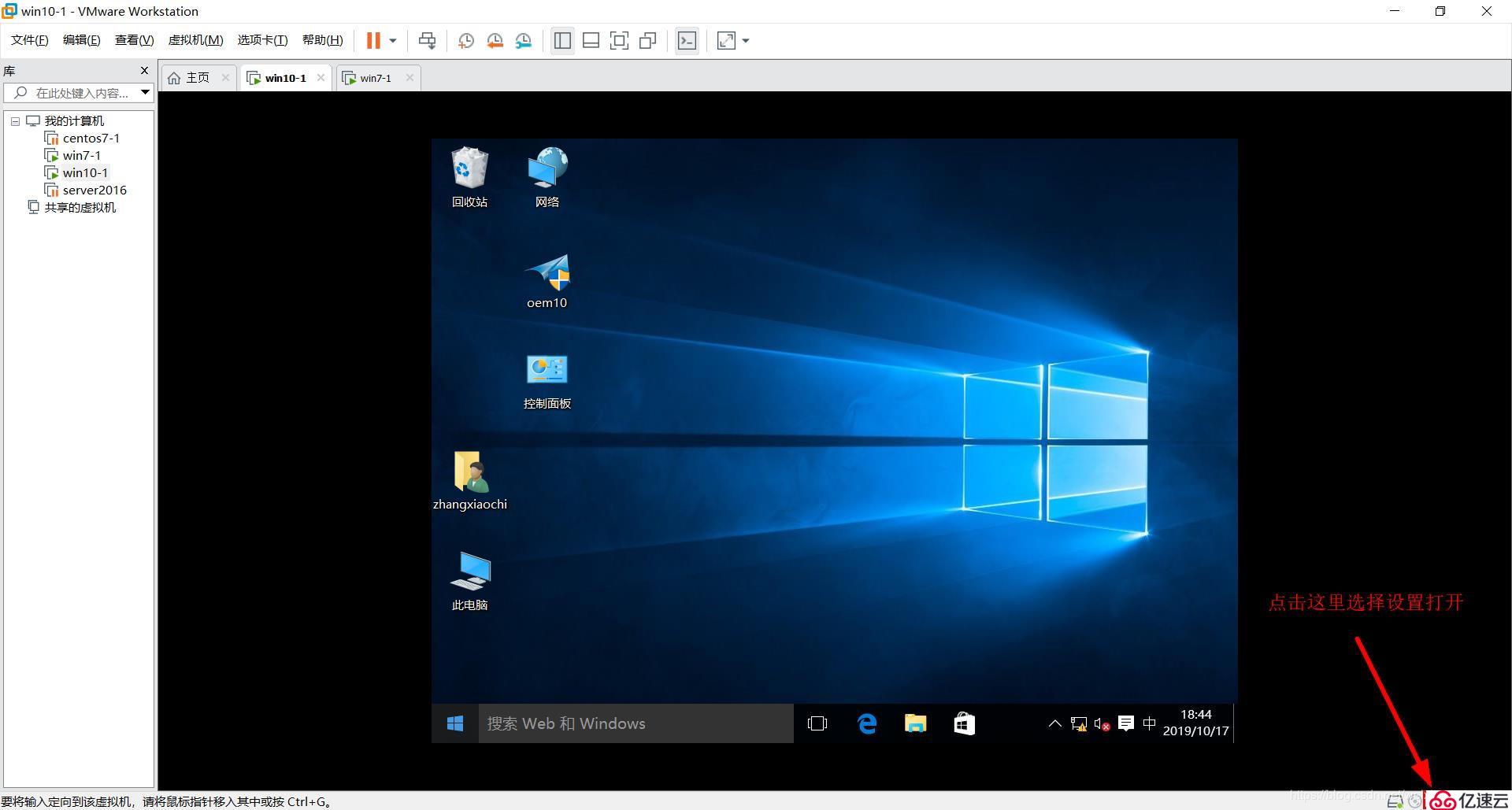Take a snapshot of this virtual machine
This screenshot has width=1512, height=810.
(466, 41)
